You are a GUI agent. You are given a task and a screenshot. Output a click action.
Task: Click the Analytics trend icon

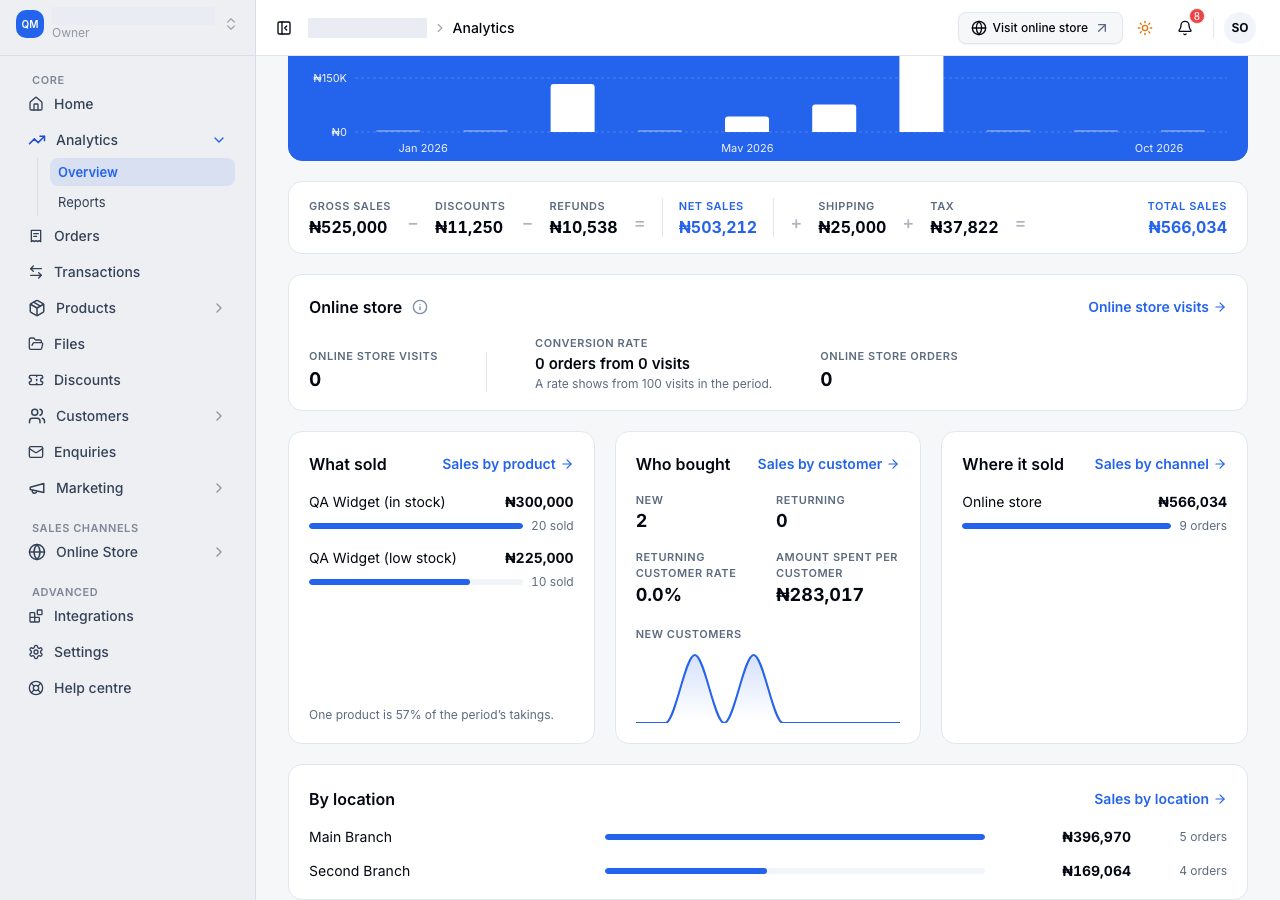37,140
